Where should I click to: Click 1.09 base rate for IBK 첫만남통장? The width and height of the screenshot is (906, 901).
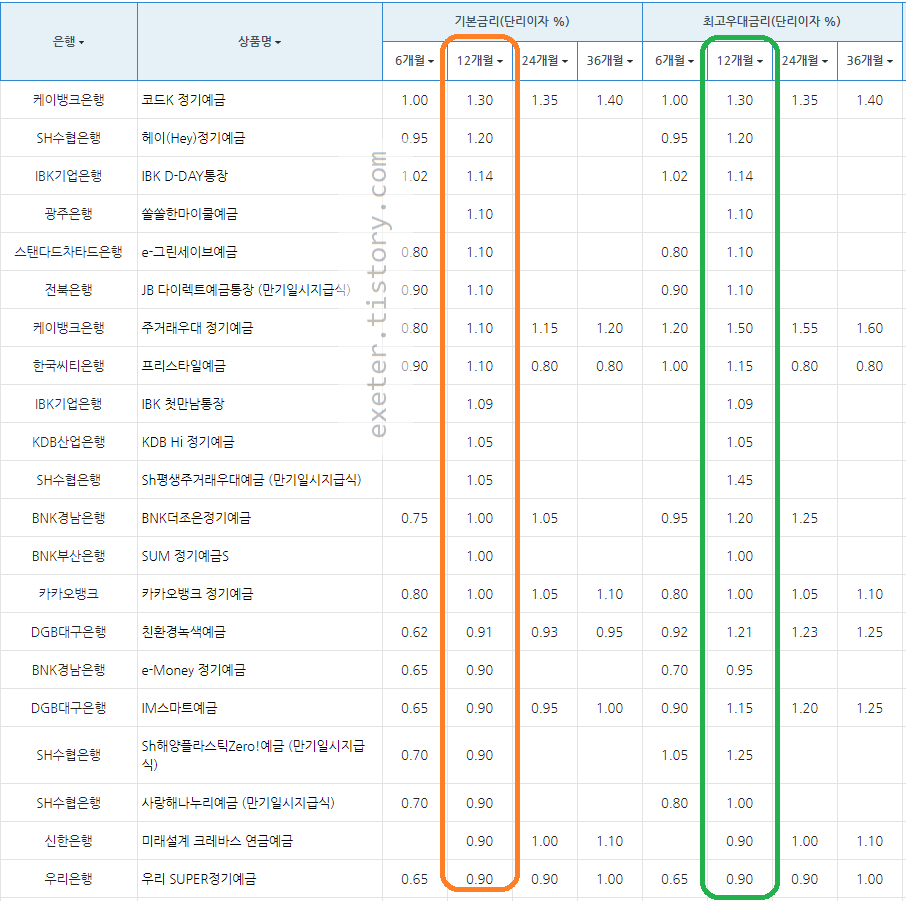[x=480, y=404]
